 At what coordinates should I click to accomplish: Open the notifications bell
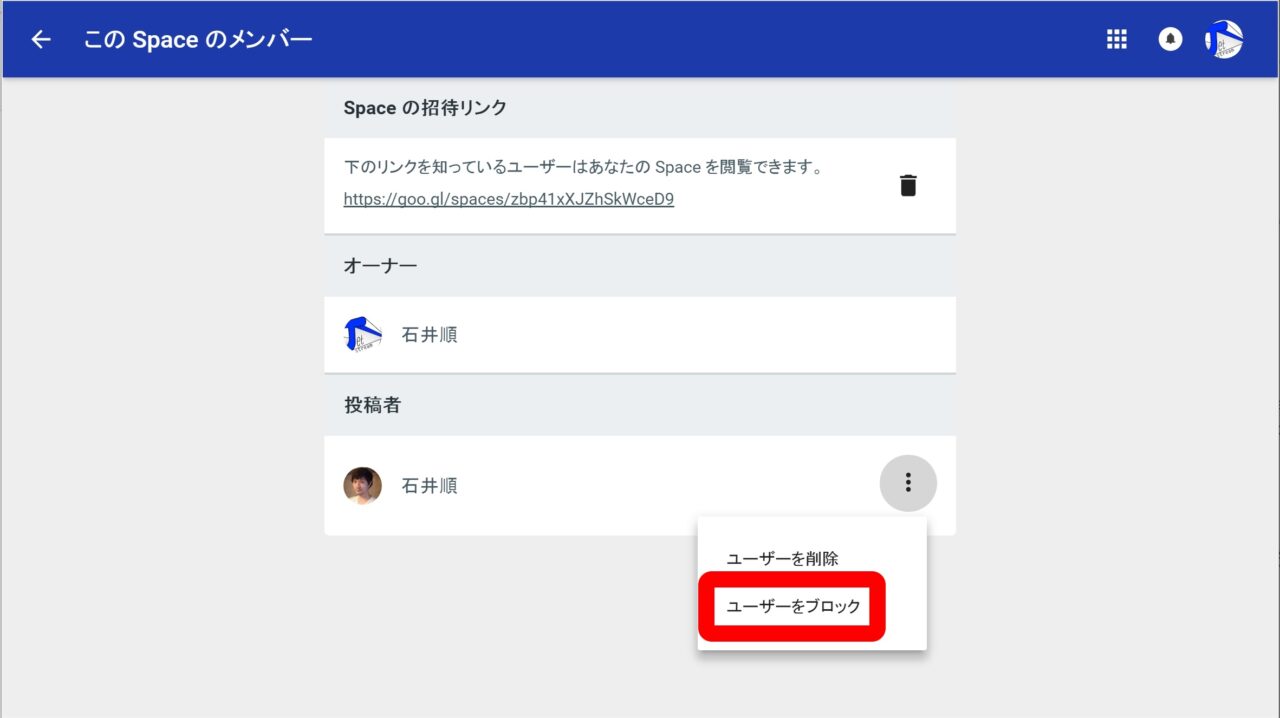pos(1170,40)
